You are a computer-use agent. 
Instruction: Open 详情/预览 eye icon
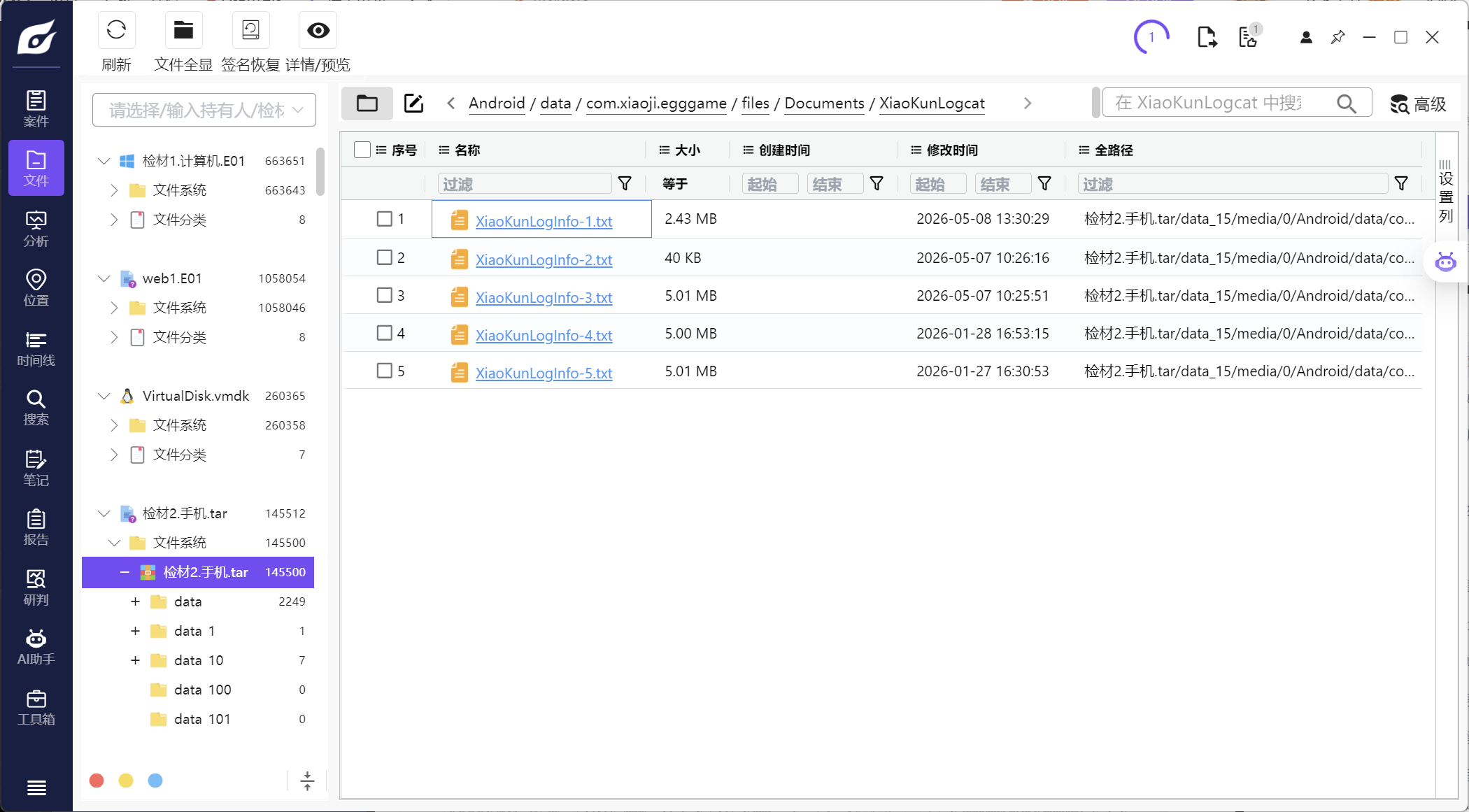[318, 30]
